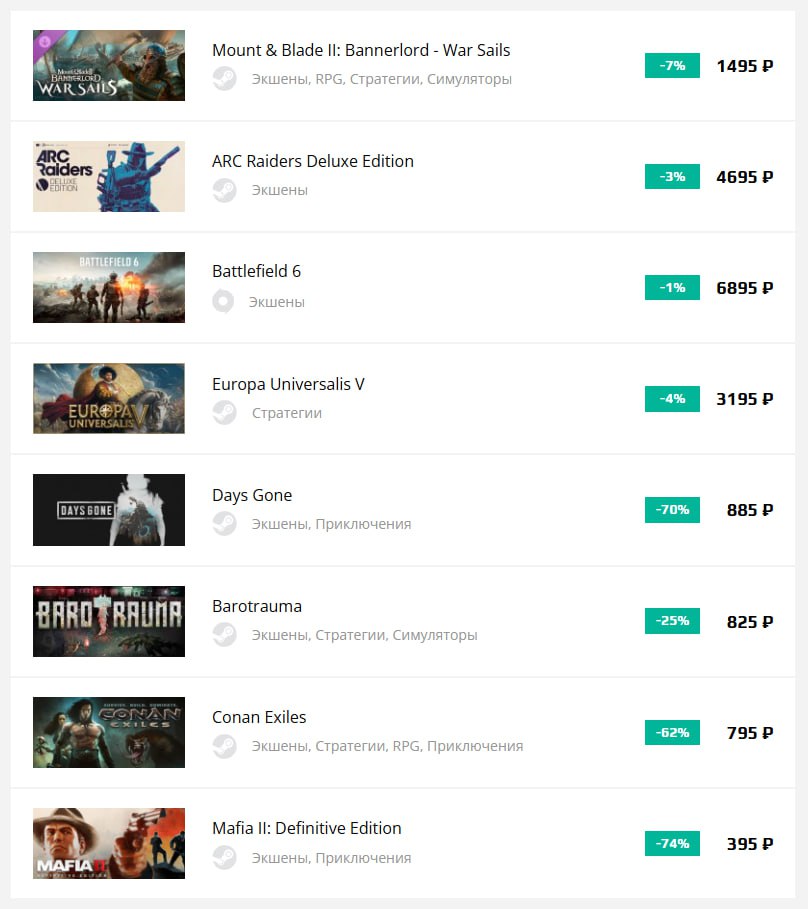
Task: Click Steam icon under Conan Exiles title
Action: 225,746
